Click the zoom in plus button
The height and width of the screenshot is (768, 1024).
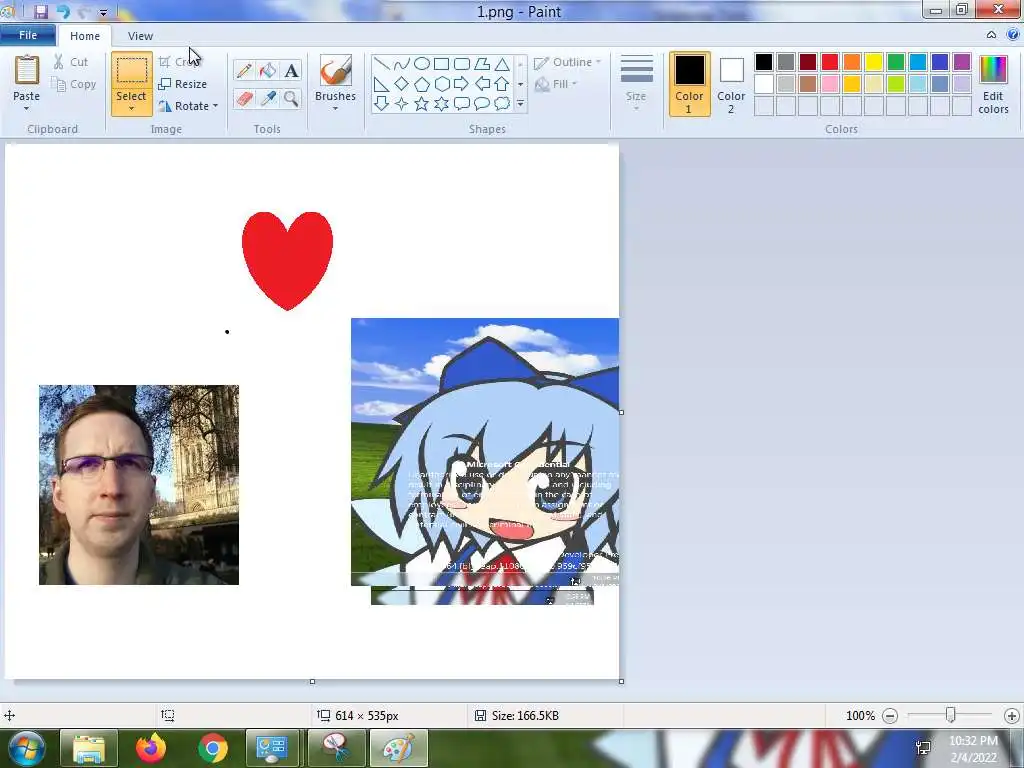tap(1012, 716)
